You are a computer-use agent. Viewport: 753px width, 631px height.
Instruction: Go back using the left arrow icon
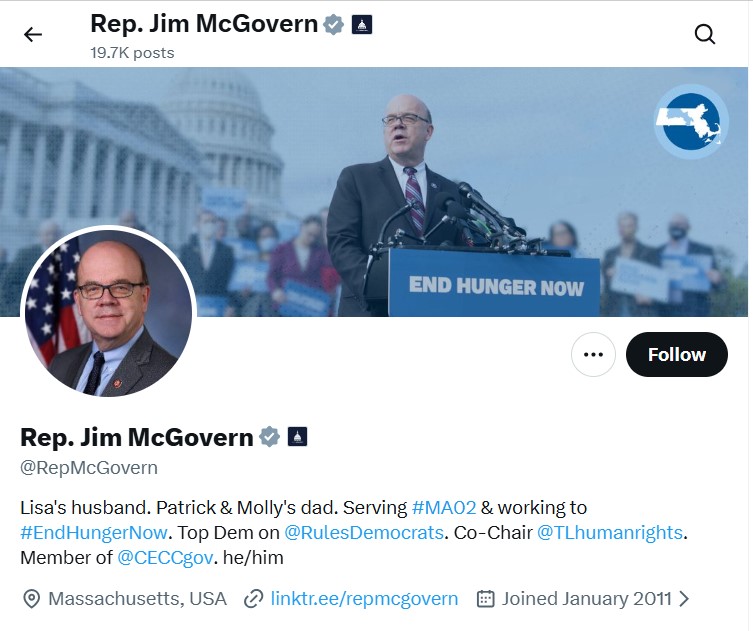pyautogui.click(x=33, y=35)
